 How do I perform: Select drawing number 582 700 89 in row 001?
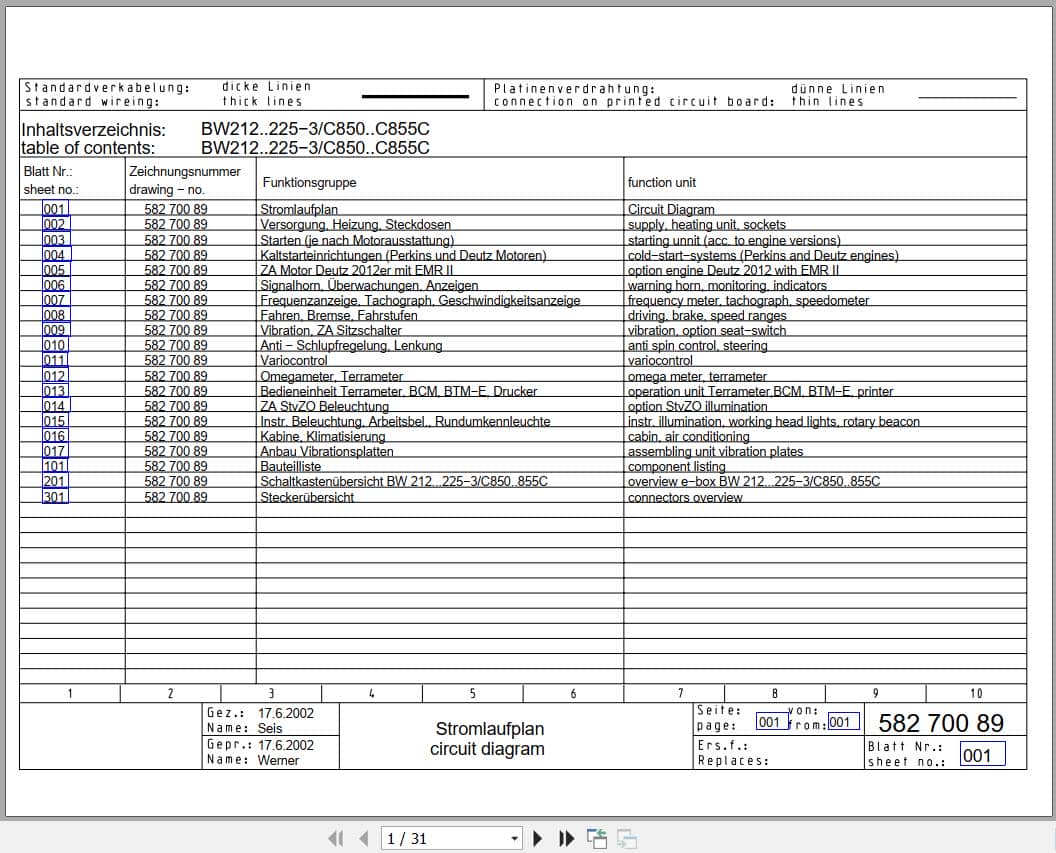click(176, 209)
